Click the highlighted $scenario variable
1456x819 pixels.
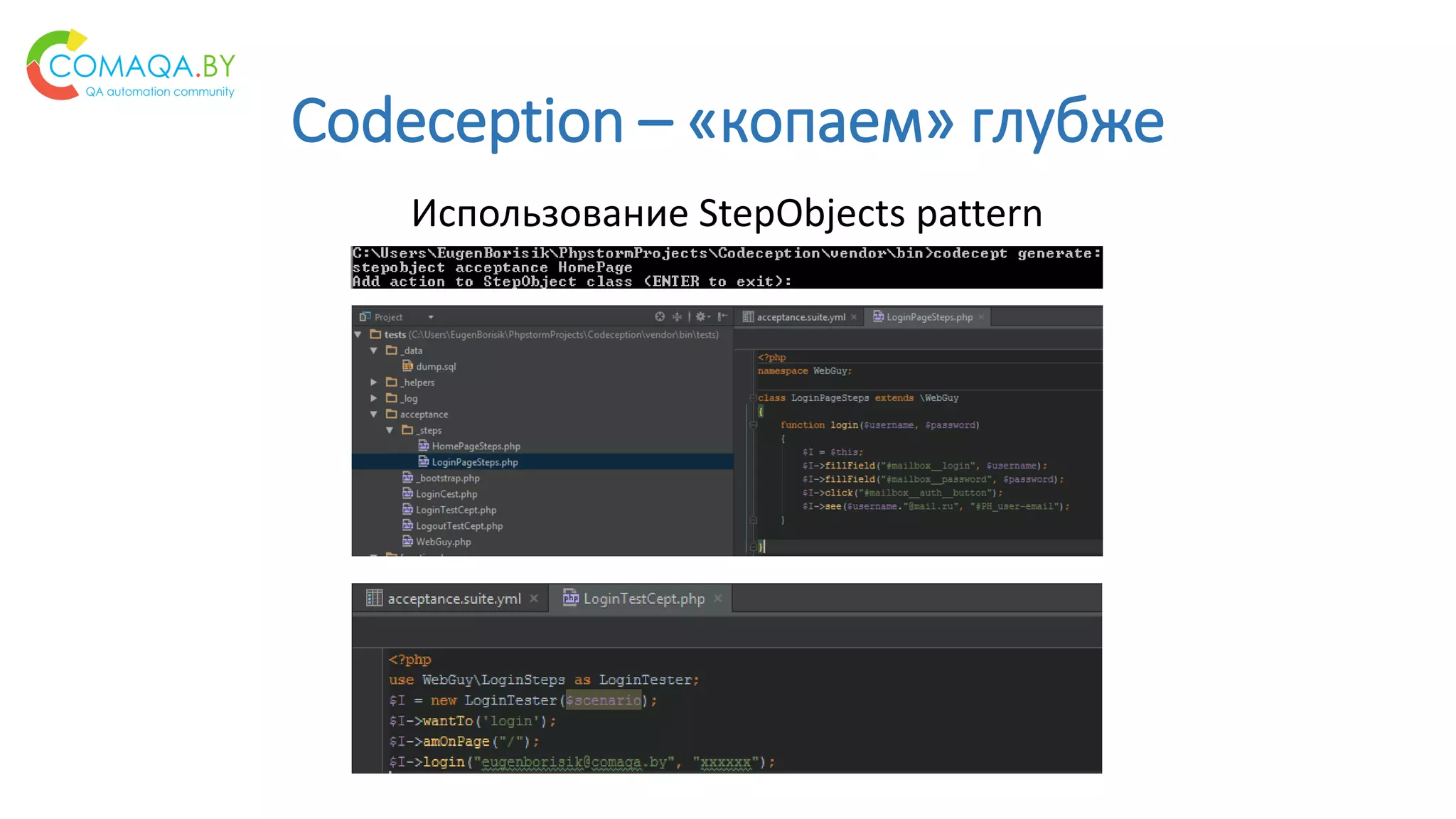(x=604, y=700)
